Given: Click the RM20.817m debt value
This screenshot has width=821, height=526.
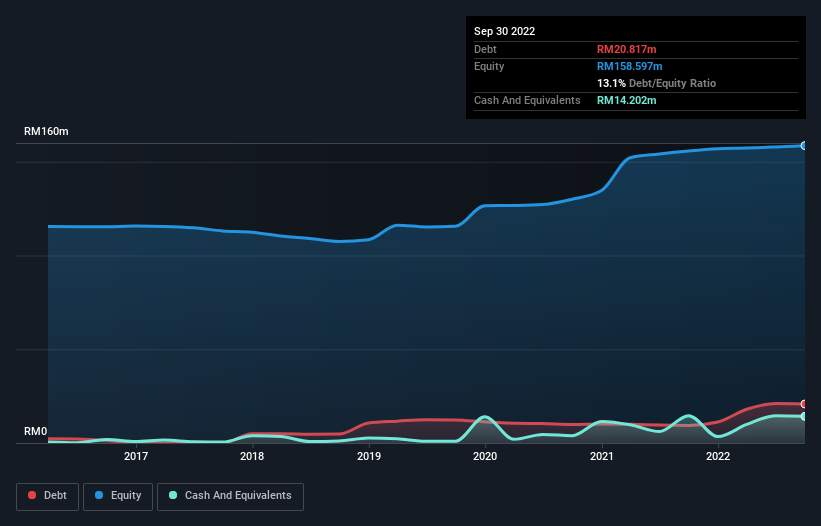Looking at the screenshot, I should click(626, 49).
